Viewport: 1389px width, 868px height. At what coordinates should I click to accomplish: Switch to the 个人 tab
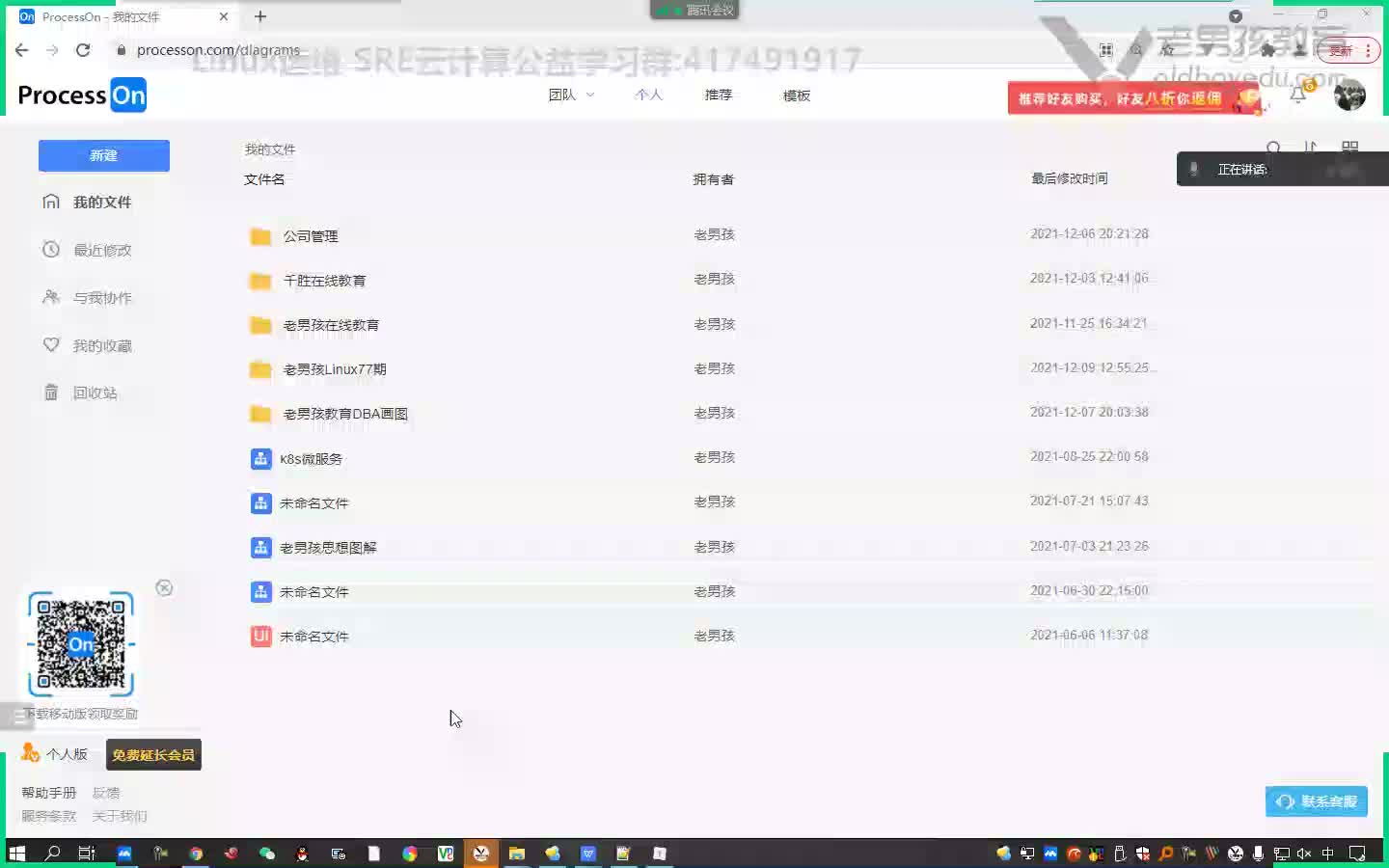(648, 95)
